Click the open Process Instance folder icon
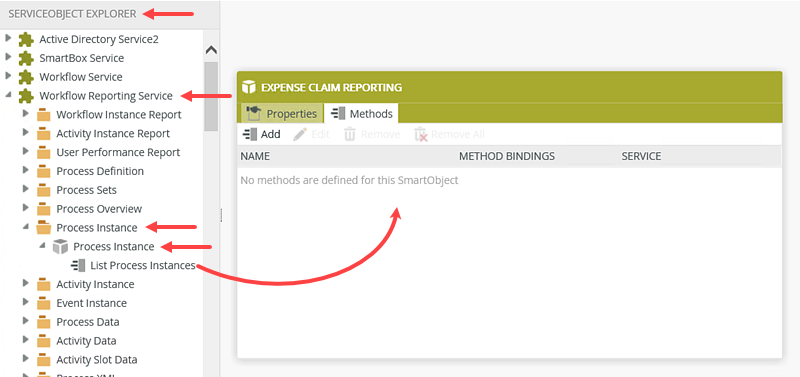 pyautogui.click(x=44, y=228)
